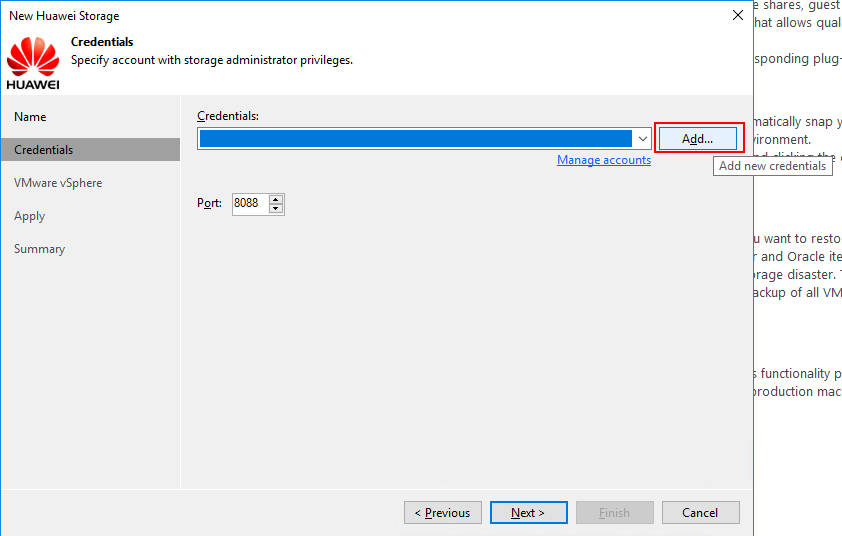Select the highlighted Credentials combo box
The image size is (842, 536).
point(424,139)
